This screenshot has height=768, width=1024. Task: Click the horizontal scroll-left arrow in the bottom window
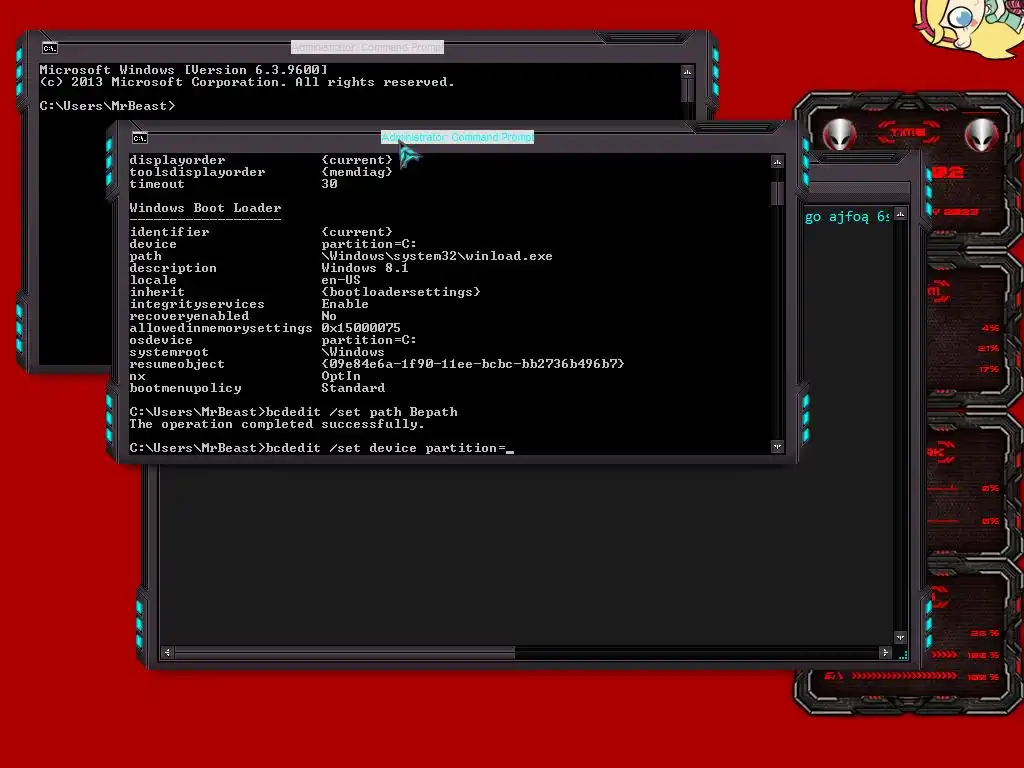pyautogui.click(x=167, y=652)
